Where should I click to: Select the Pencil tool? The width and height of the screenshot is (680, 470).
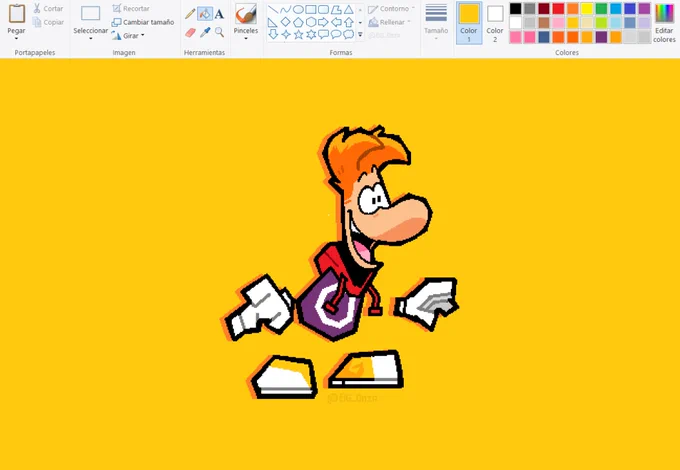[x=190, y=14]
